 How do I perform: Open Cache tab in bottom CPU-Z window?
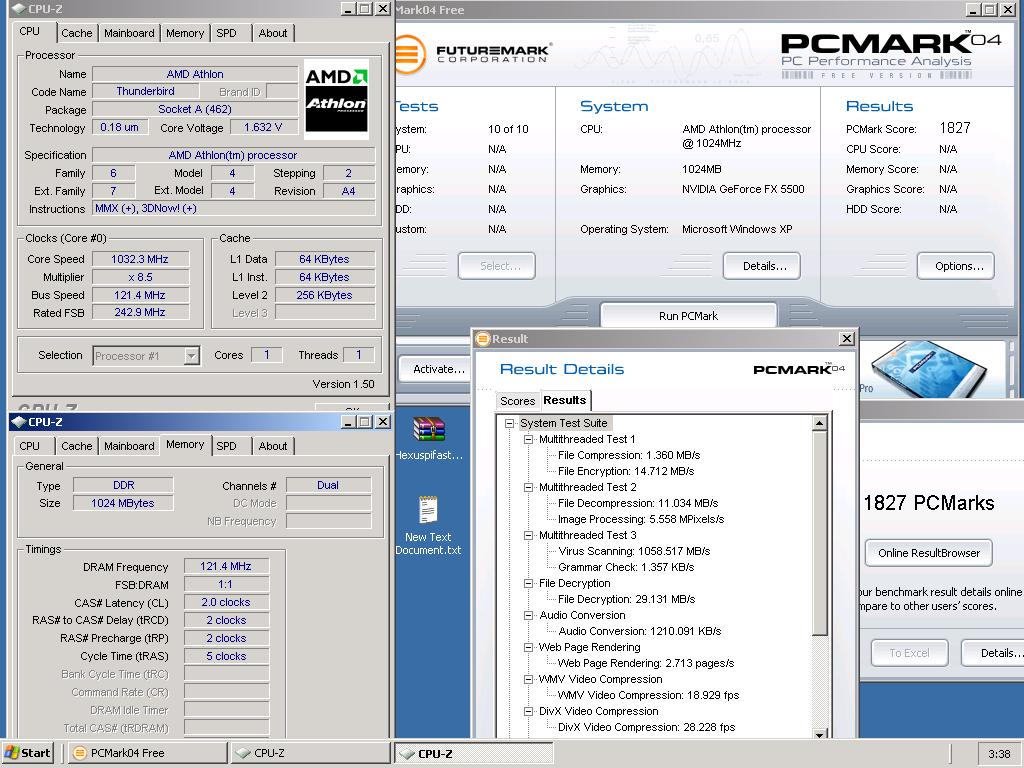pos(76,446)
